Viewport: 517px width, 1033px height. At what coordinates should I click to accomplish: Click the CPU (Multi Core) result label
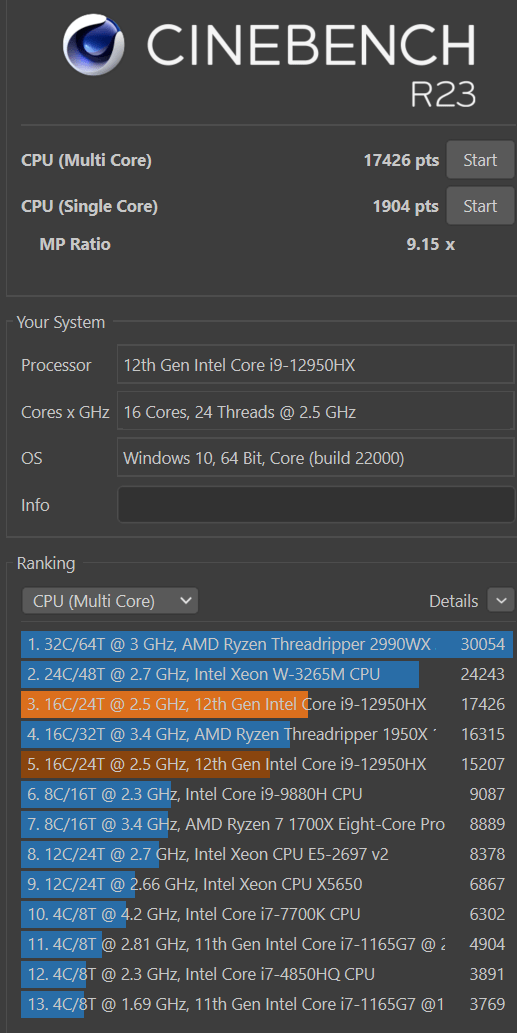tap(86, 160)
